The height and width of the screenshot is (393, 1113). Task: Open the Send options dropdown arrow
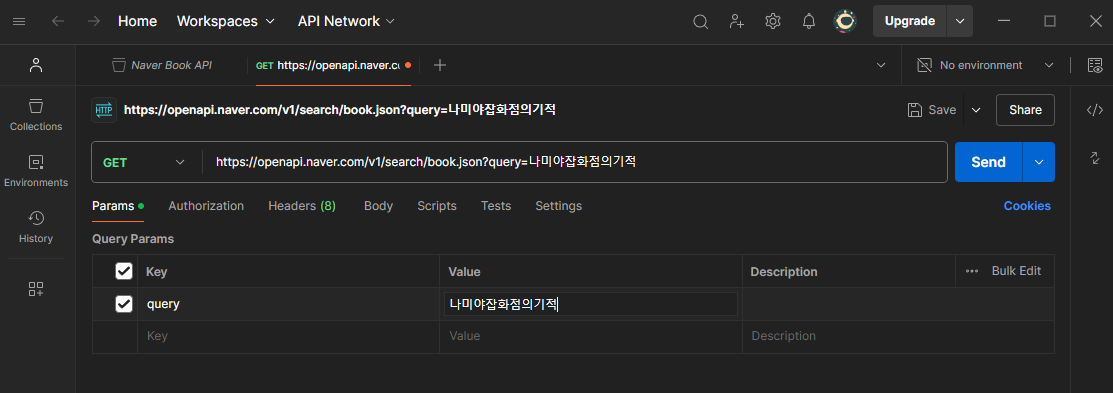1039,162
